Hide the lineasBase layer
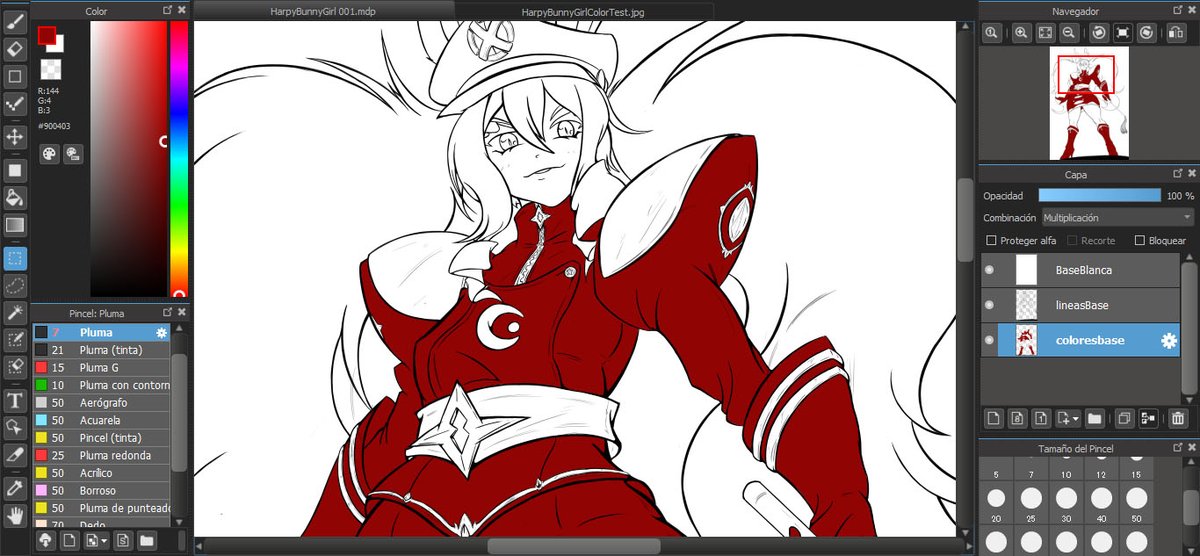Screen dimensions: 1200x556 (x=990, y=305)
